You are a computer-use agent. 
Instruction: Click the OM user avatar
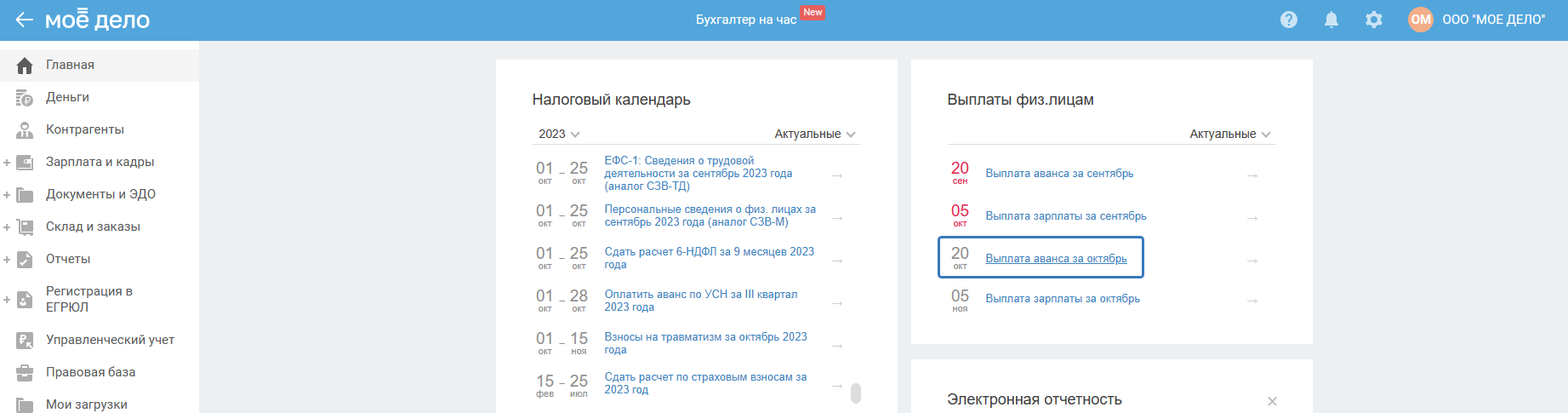pyautogui.click(x=1421, y=20)
